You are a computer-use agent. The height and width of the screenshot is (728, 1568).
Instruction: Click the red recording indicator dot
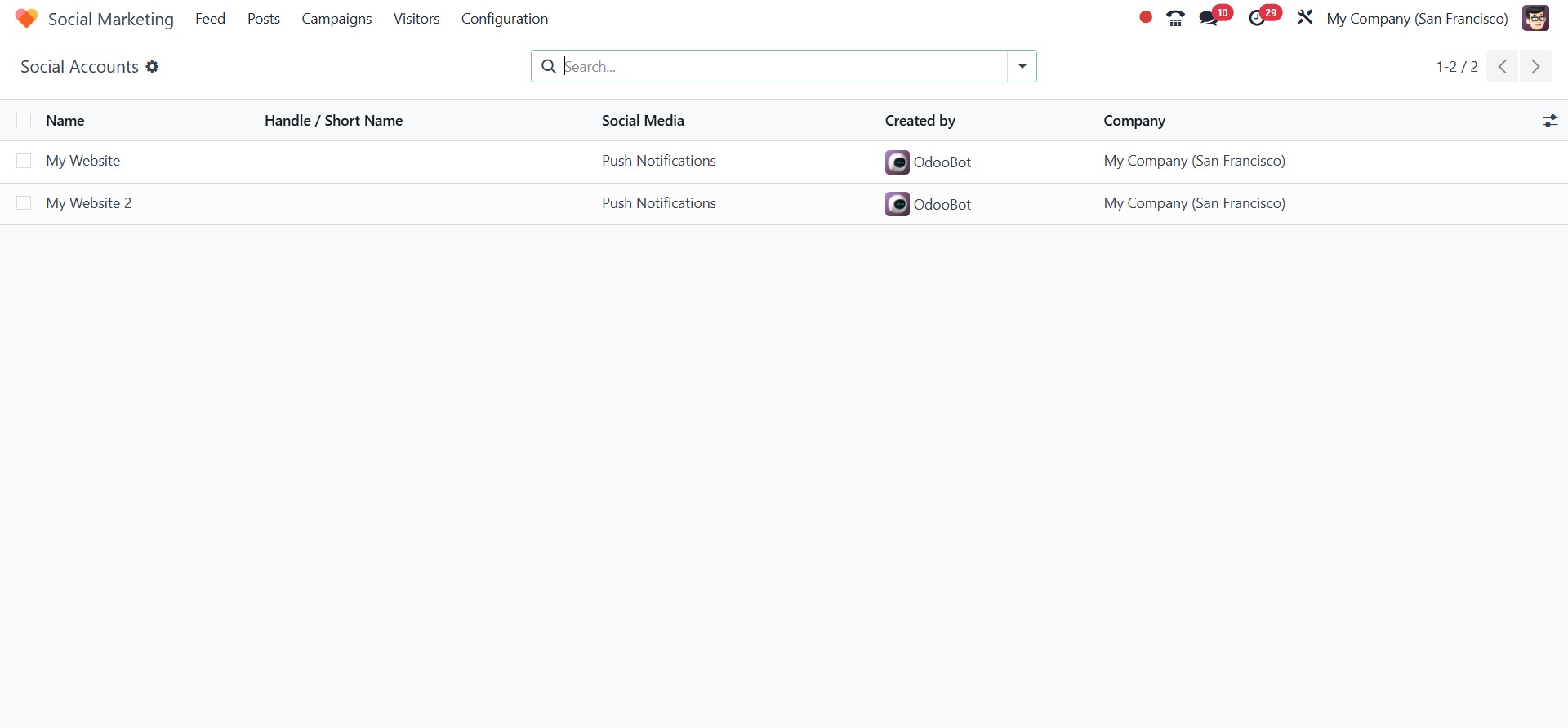1146,17
